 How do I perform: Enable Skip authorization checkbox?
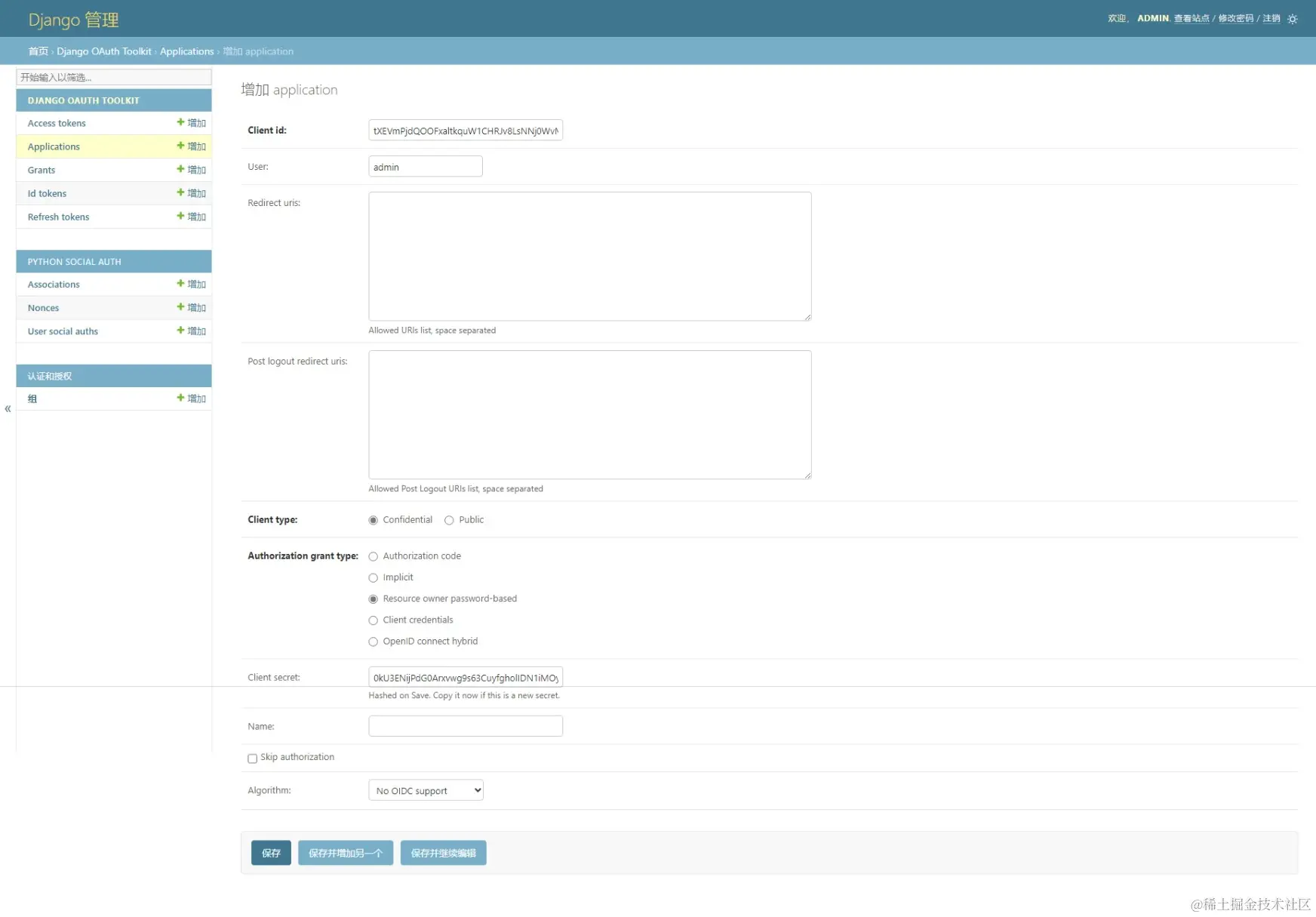252,759
